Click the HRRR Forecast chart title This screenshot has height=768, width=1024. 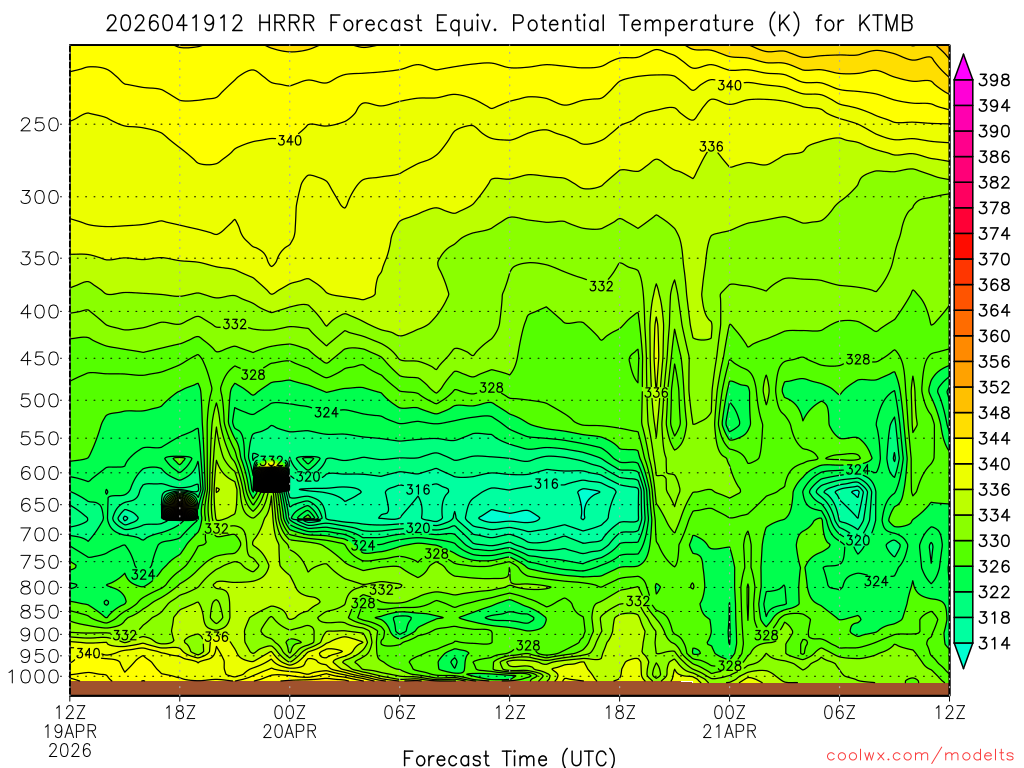point(509,24)
